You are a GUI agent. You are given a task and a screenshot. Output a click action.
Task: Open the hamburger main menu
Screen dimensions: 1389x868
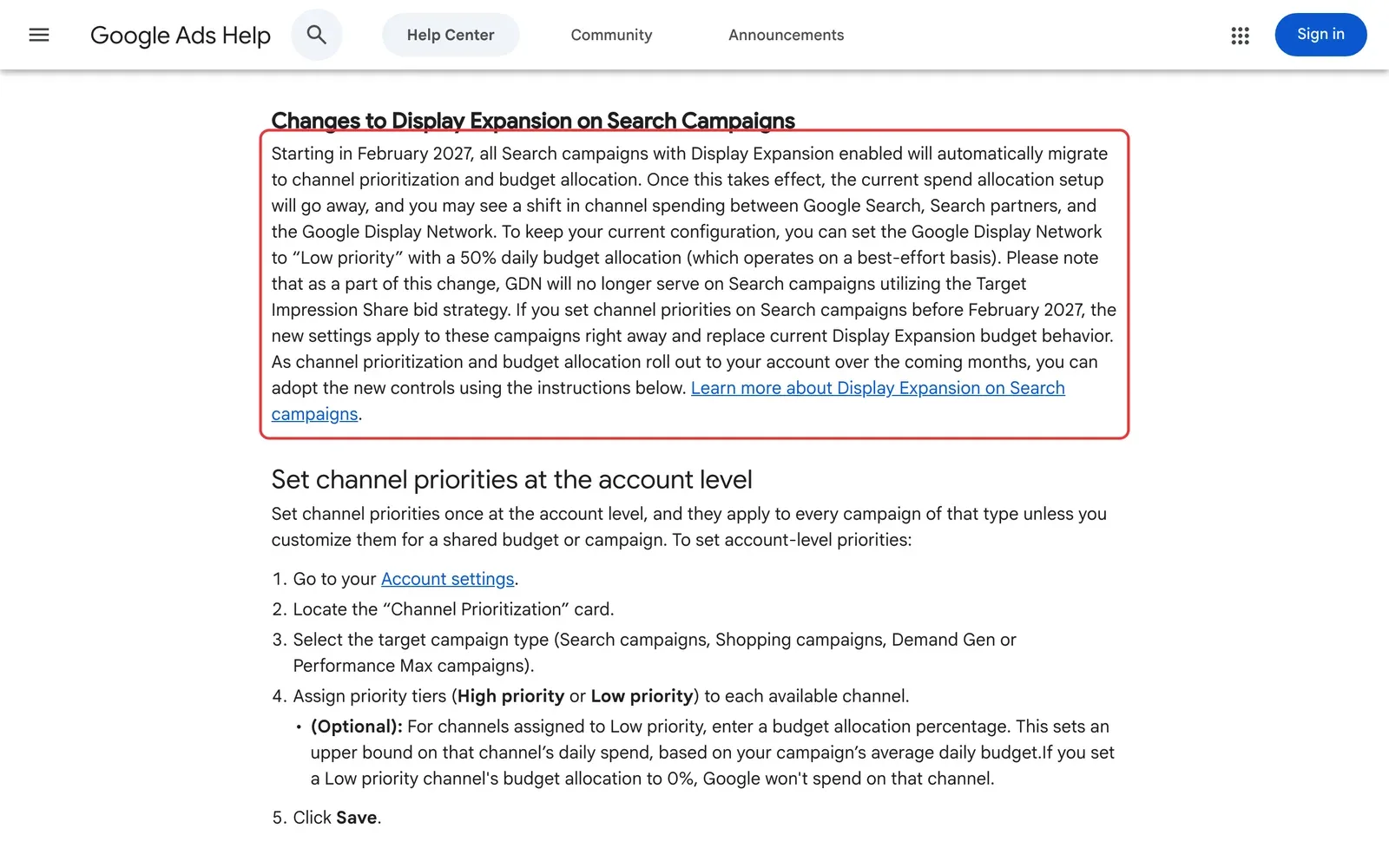click(x=39, y=35)
